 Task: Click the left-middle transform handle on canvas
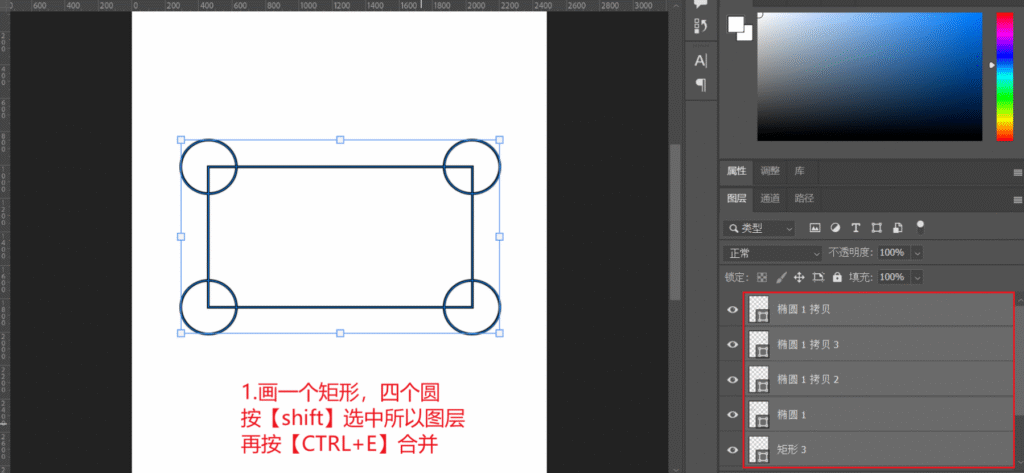(182, 236)
